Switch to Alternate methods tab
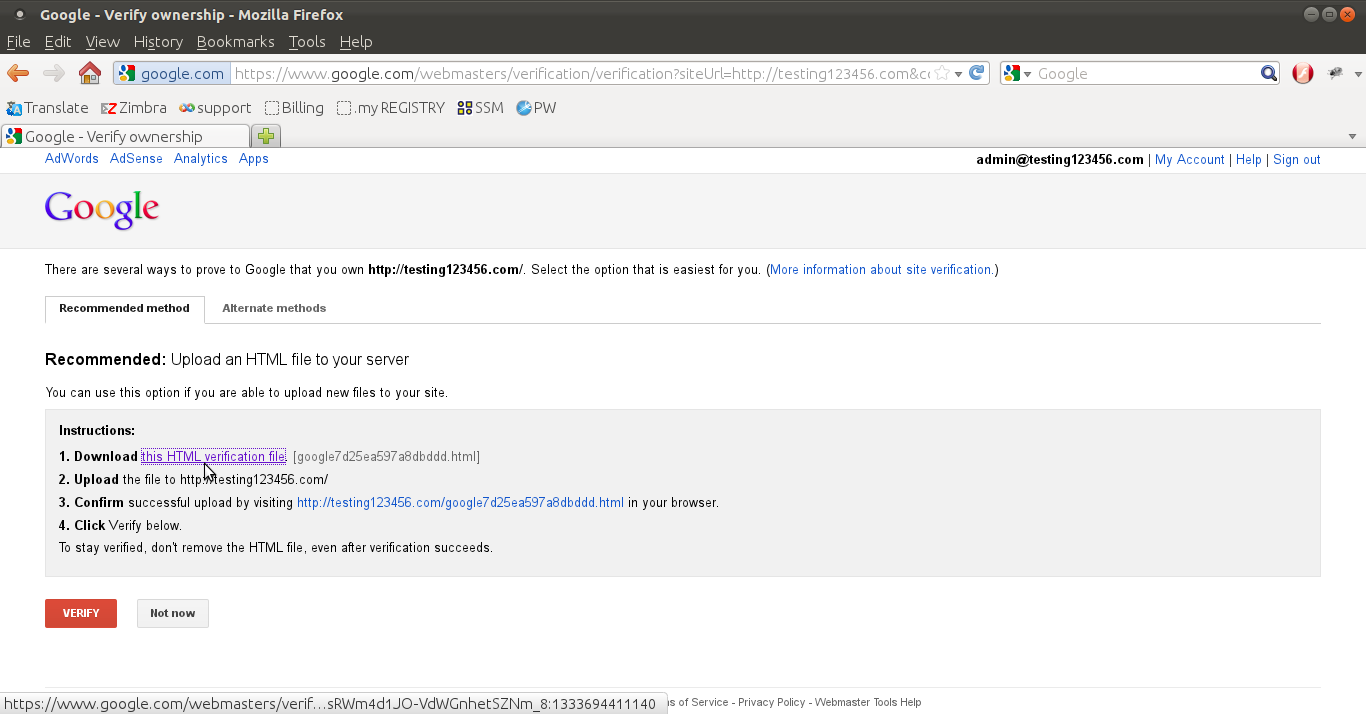Viewport: 1366px width, 714px height. click(x=274, y=308)
